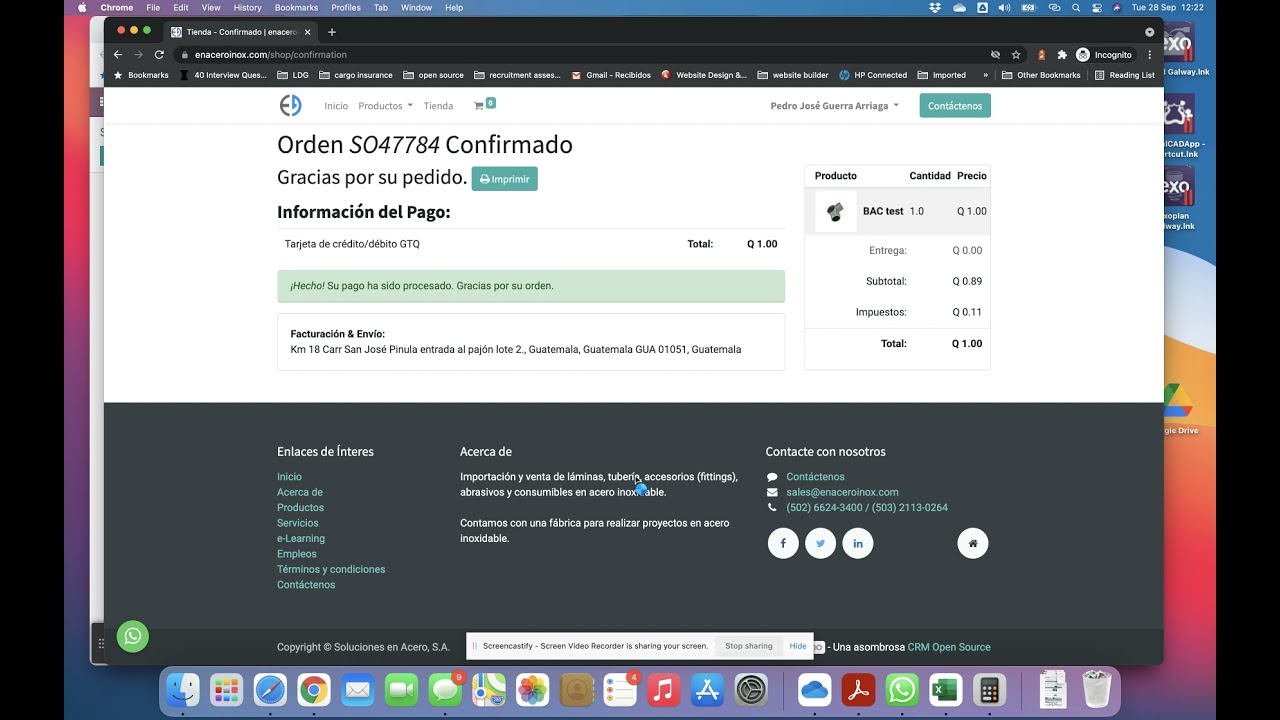Image resolution: width=1280 pixels, height=720 pixels.
Task: Click the home icon in footer
Action: click(973, 543)
